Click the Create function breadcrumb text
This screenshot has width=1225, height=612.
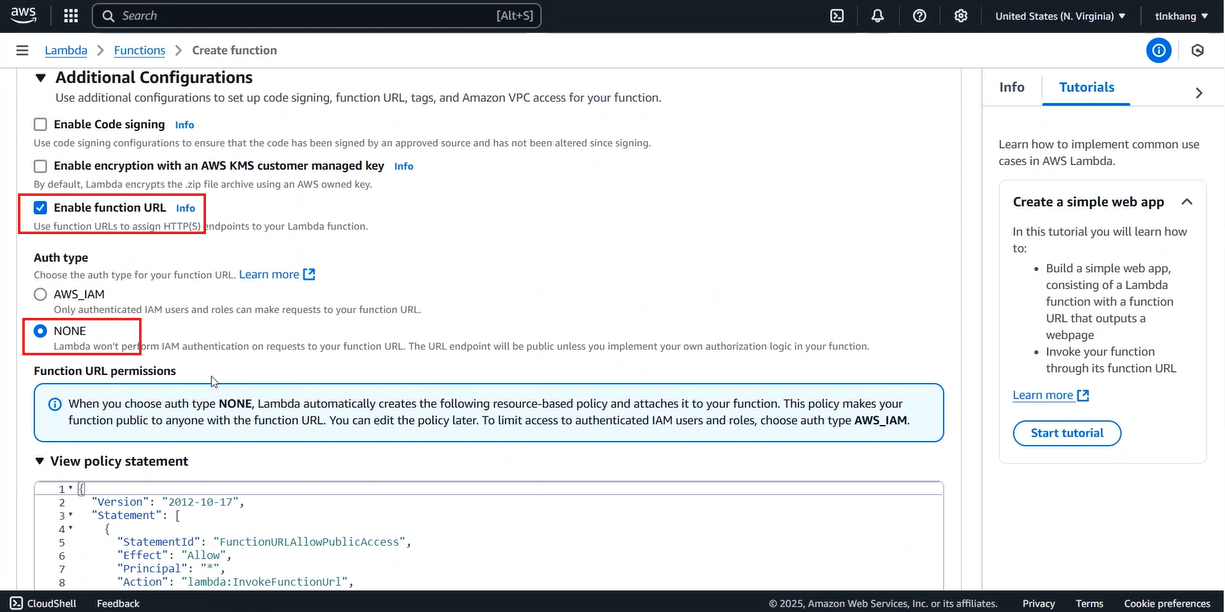pyautogui.click(x=235, y=50)
